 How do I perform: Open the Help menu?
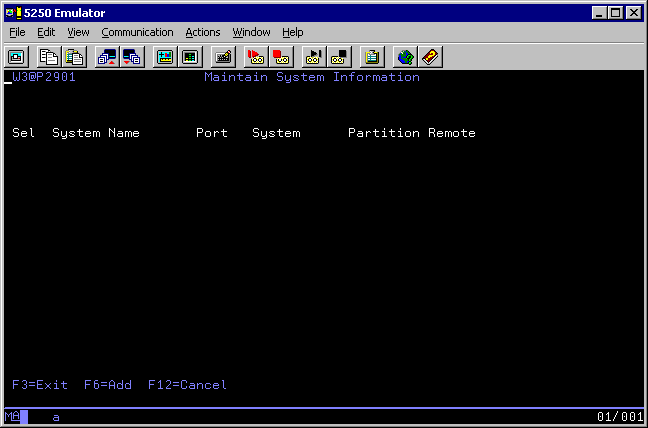coord(293,32)
